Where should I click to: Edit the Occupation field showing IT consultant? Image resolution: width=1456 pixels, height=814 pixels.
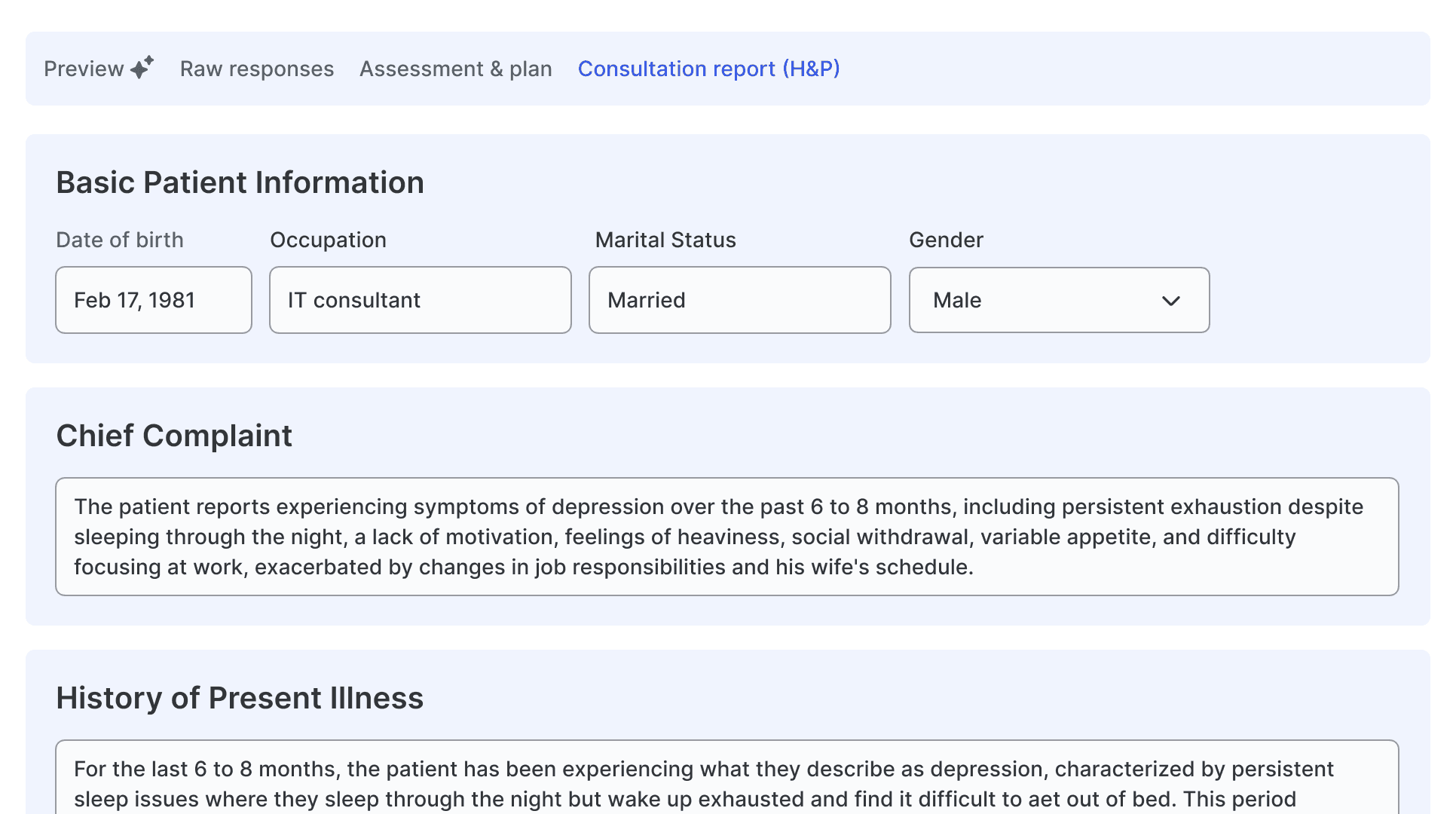point(420,300)
